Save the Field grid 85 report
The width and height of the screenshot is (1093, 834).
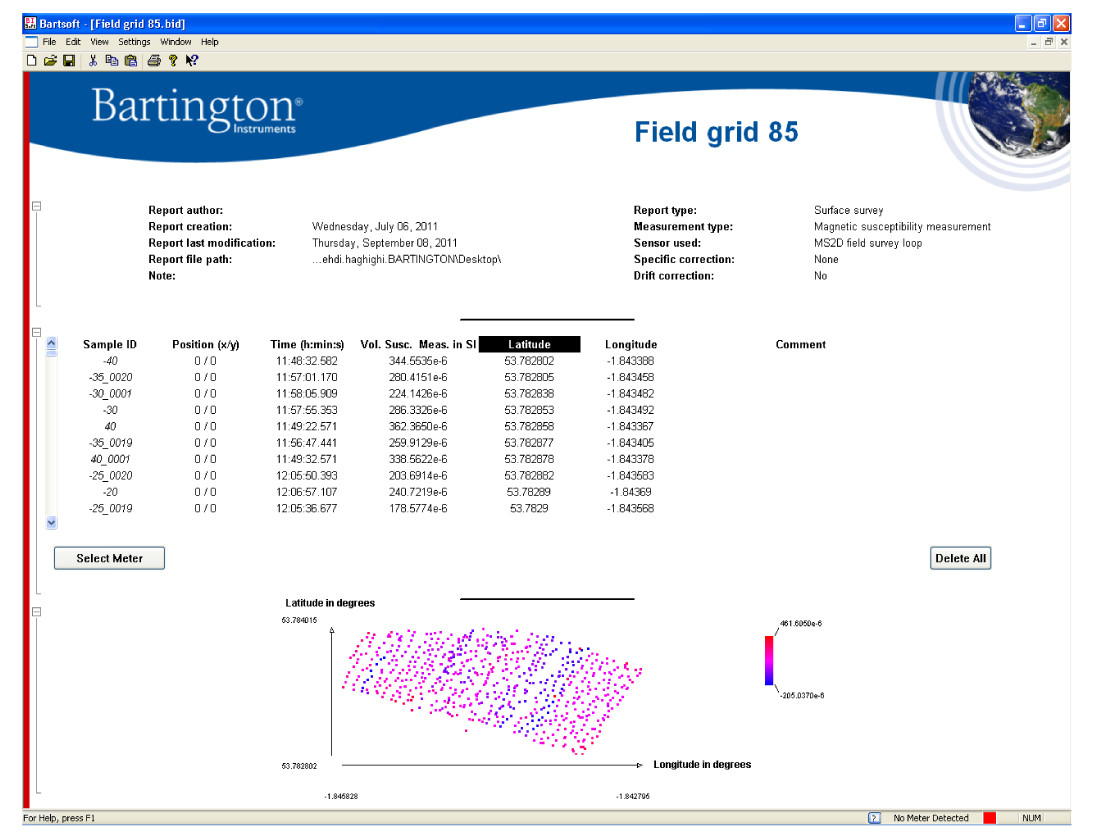click(69, 60)
